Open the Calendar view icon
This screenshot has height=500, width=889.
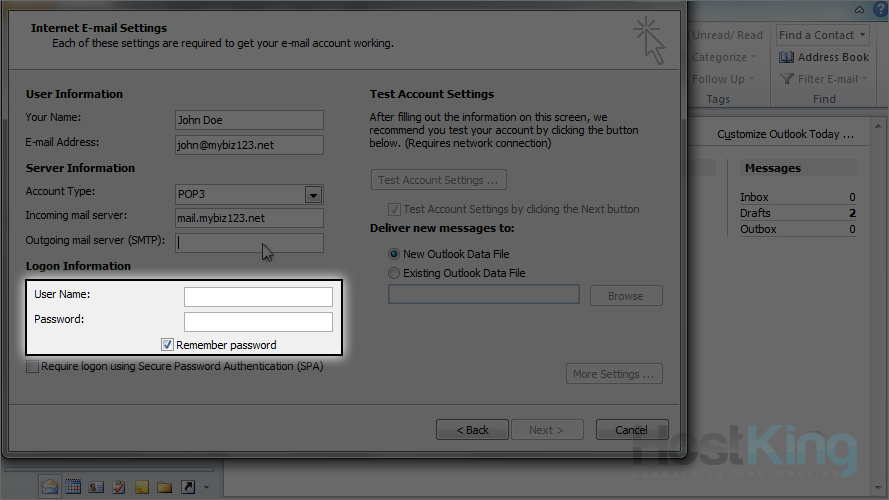pyautogui.click(x=73, y=487)
